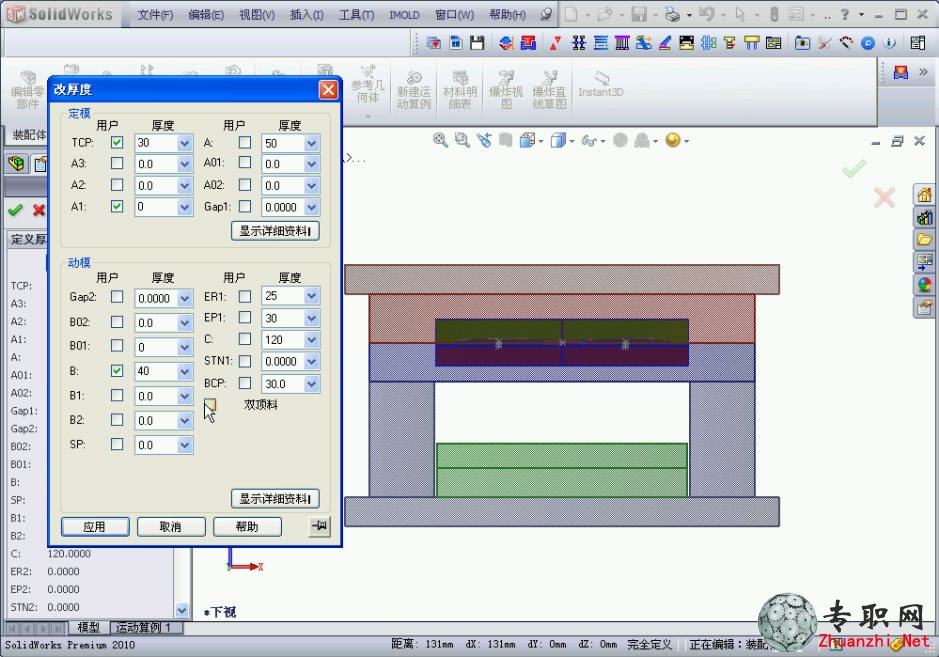This screenshot has width=939, height=657.
Task: Check the A user checkbox
Action: pyautogui.click(x=245, y=143)
